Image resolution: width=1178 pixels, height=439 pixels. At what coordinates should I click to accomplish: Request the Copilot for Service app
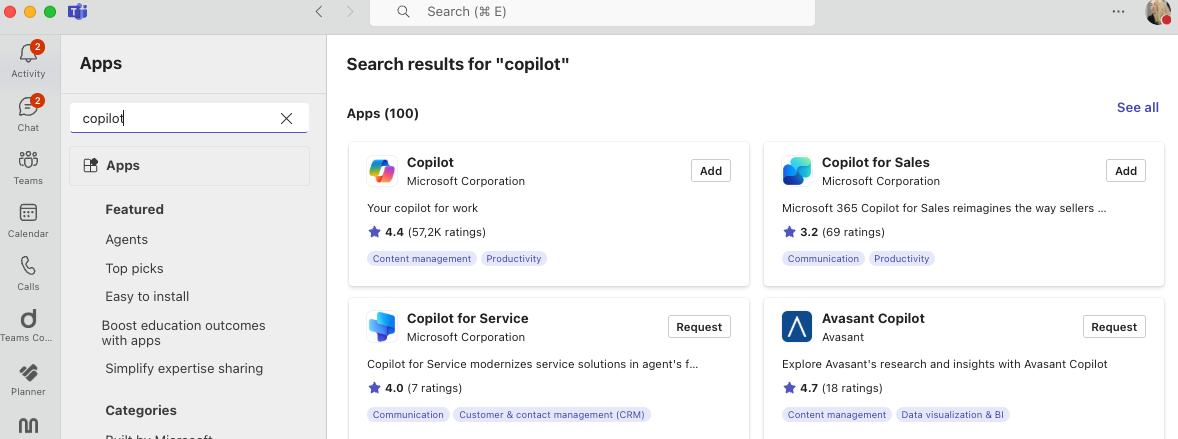(699, 326)
